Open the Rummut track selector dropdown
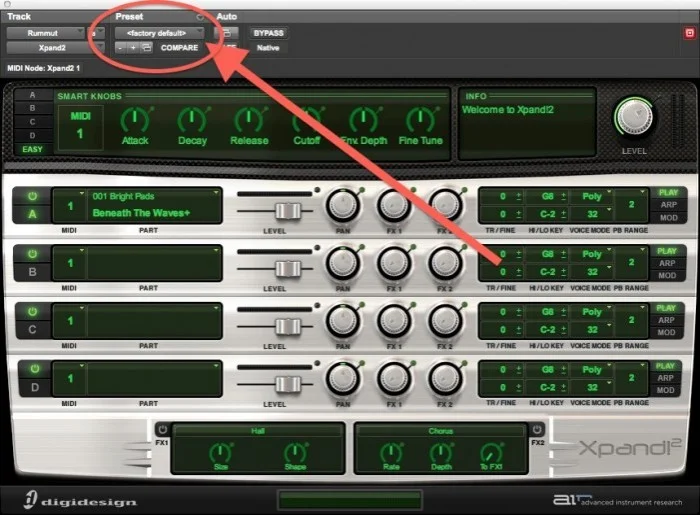Image resolution: width=700 pixels, height=515 pixels. point(45,33)
